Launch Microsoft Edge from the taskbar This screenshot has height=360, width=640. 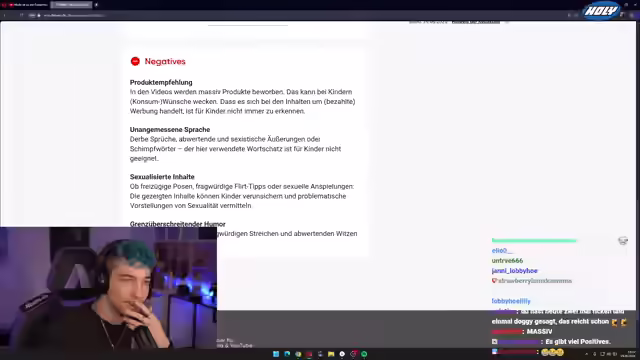click(x=287, y=354)
